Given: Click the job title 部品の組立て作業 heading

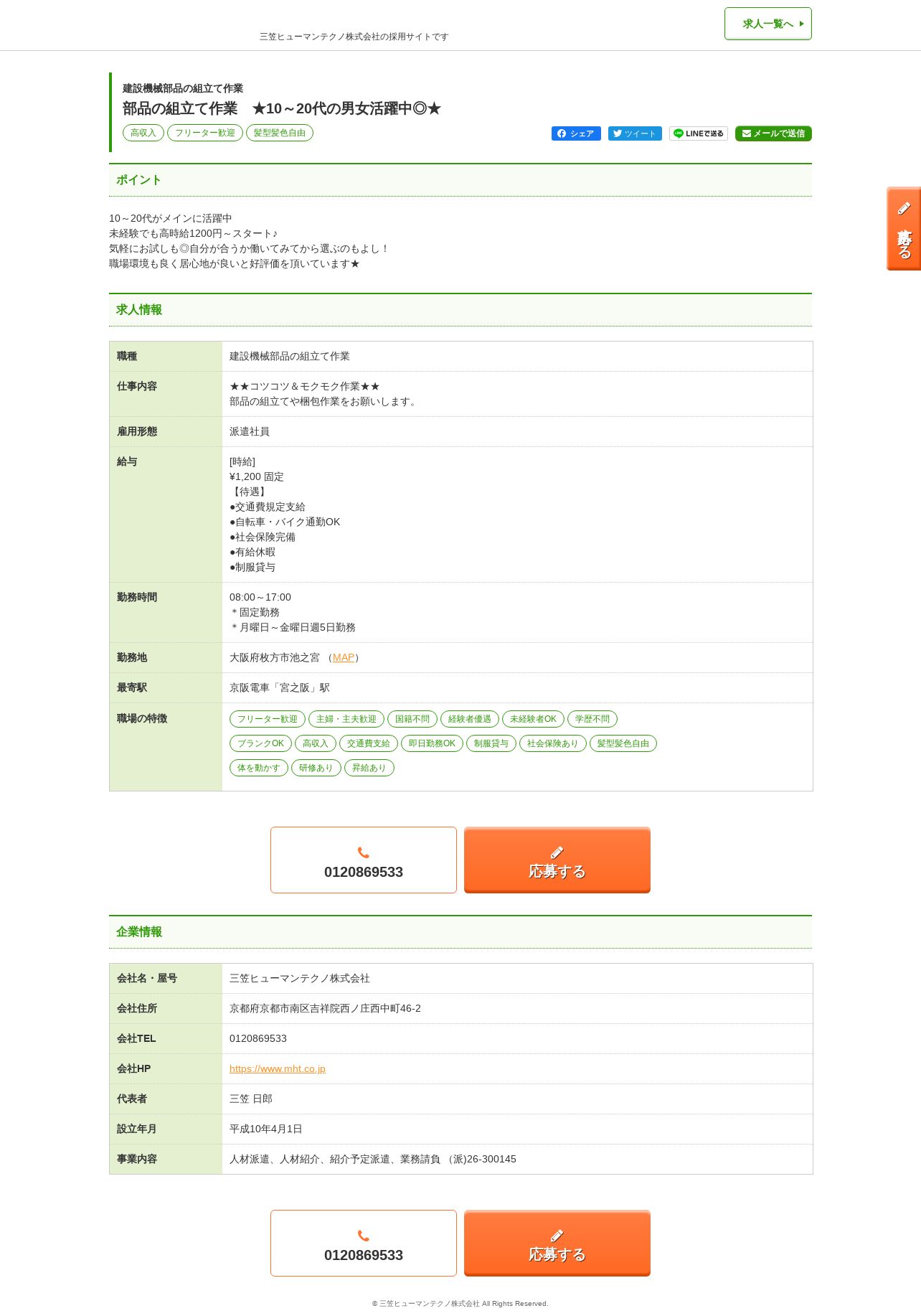Looking at the screenshot, I should [x=282, y=108].
